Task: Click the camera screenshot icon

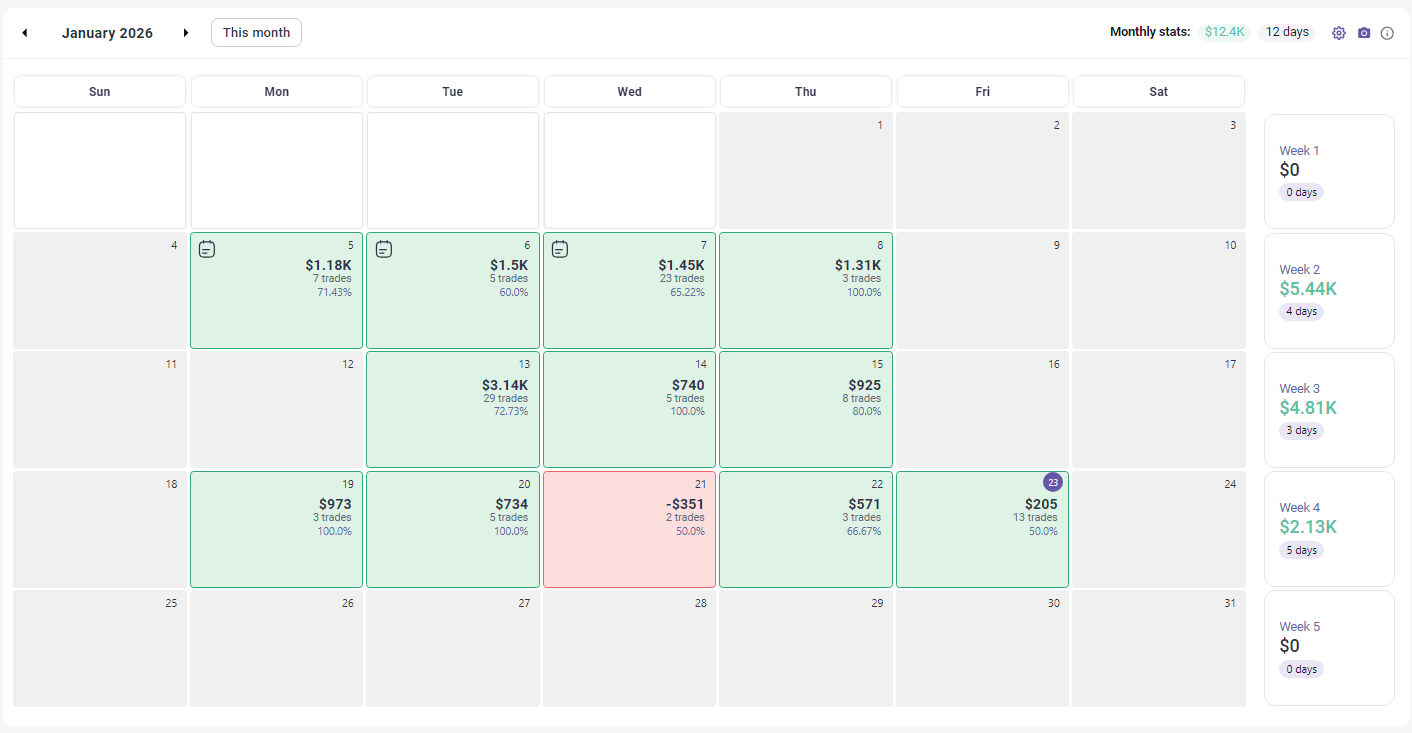Action: [x=1364, y=33]
